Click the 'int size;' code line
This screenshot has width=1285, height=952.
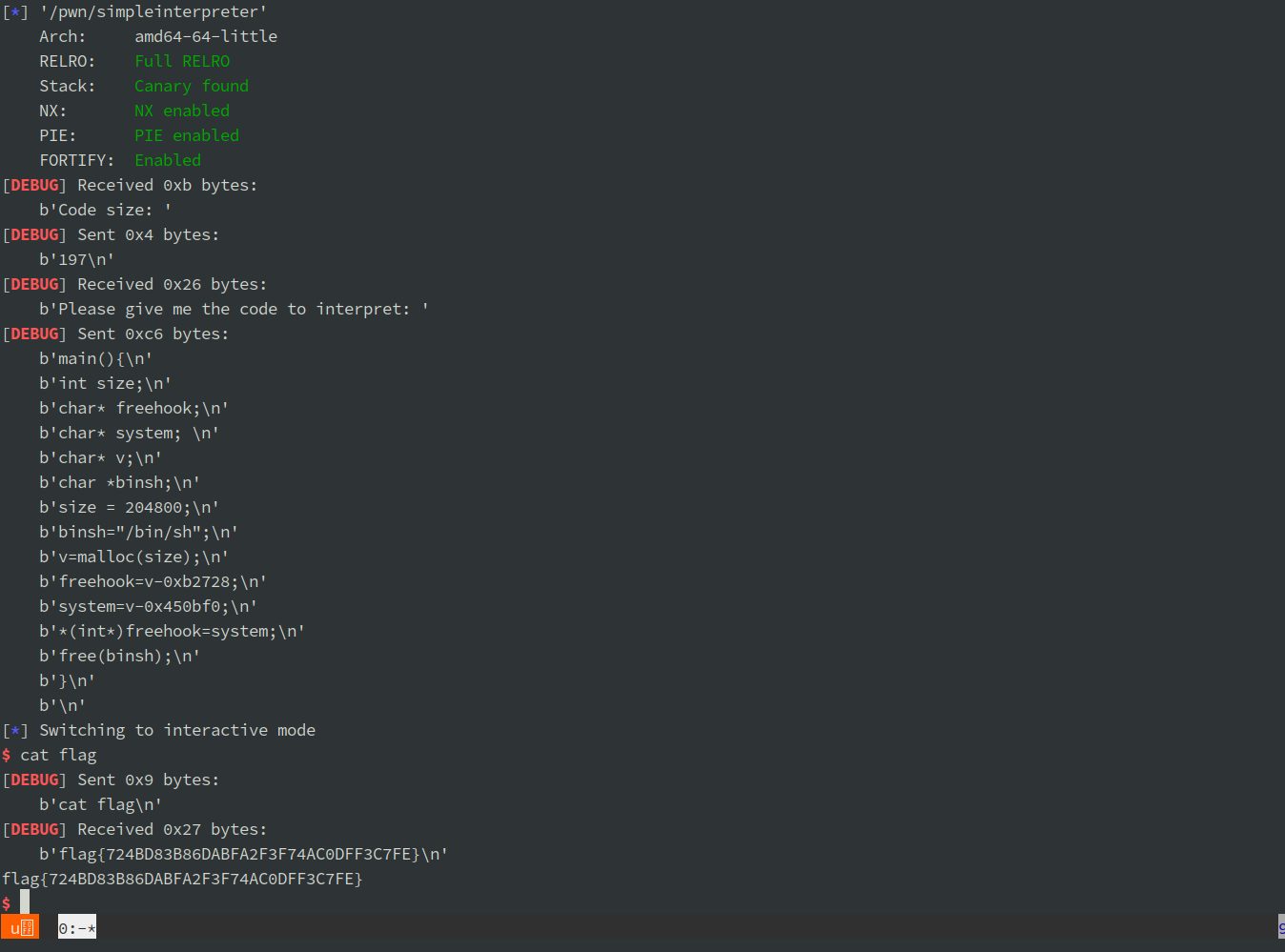tap(106, 383)
